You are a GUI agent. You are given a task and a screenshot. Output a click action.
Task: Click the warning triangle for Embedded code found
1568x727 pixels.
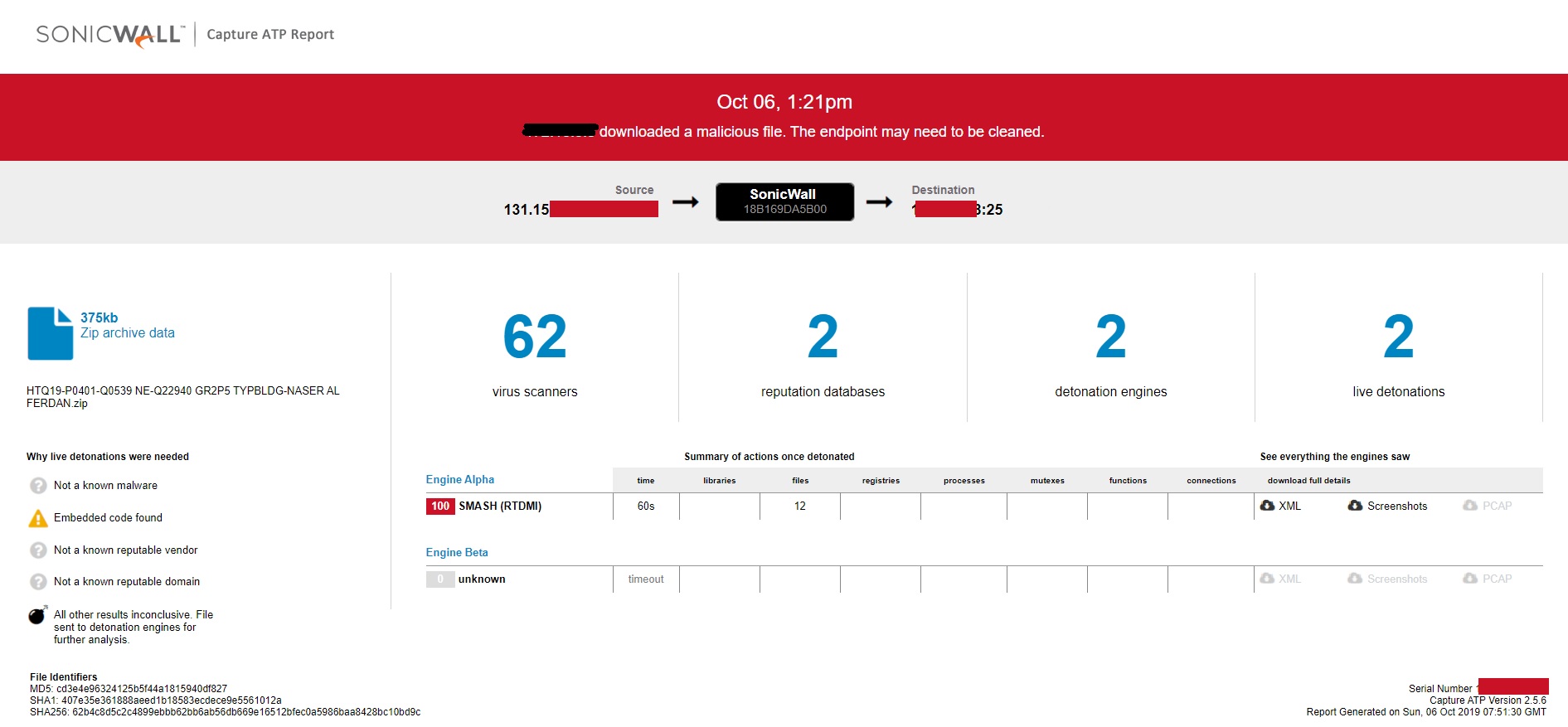pos(38,518)
